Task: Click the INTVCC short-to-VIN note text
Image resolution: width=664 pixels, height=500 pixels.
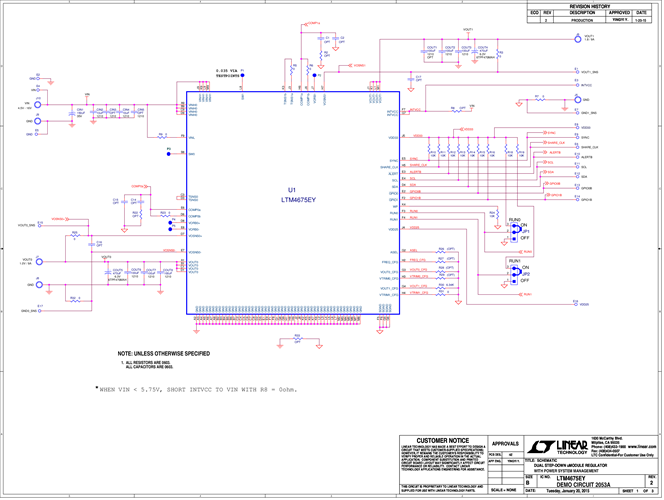Action: pos(198,389)
